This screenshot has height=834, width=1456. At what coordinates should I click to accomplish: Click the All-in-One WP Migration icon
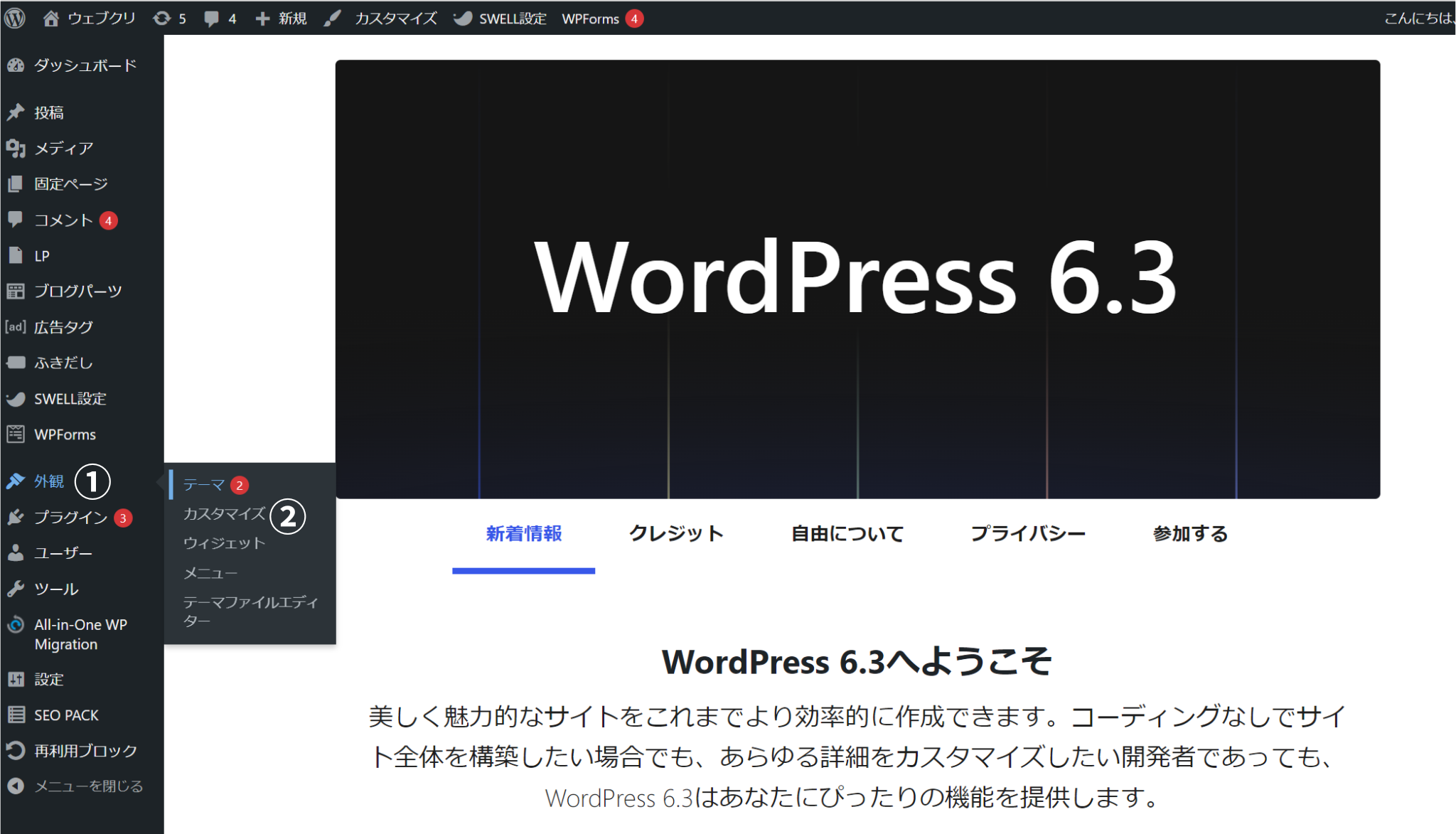(x=16, y=625)
